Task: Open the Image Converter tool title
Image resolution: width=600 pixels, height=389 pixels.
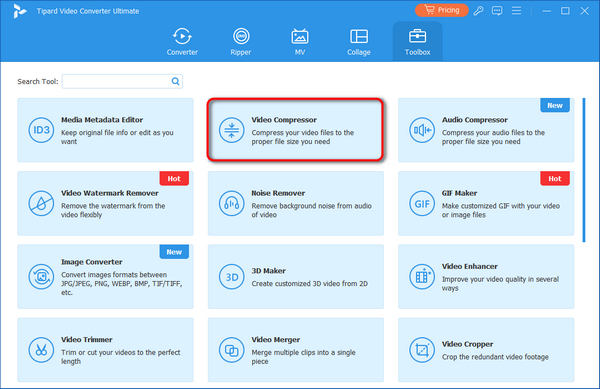Action: (91, 262)
